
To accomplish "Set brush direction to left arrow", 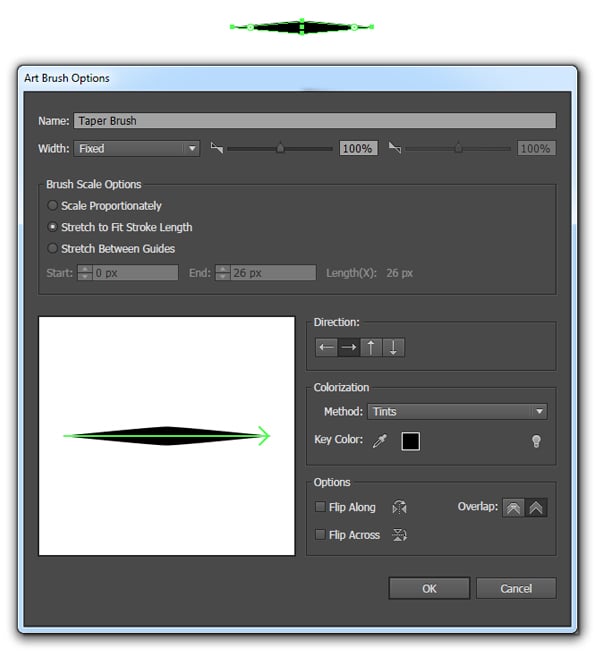I will 326,347.
